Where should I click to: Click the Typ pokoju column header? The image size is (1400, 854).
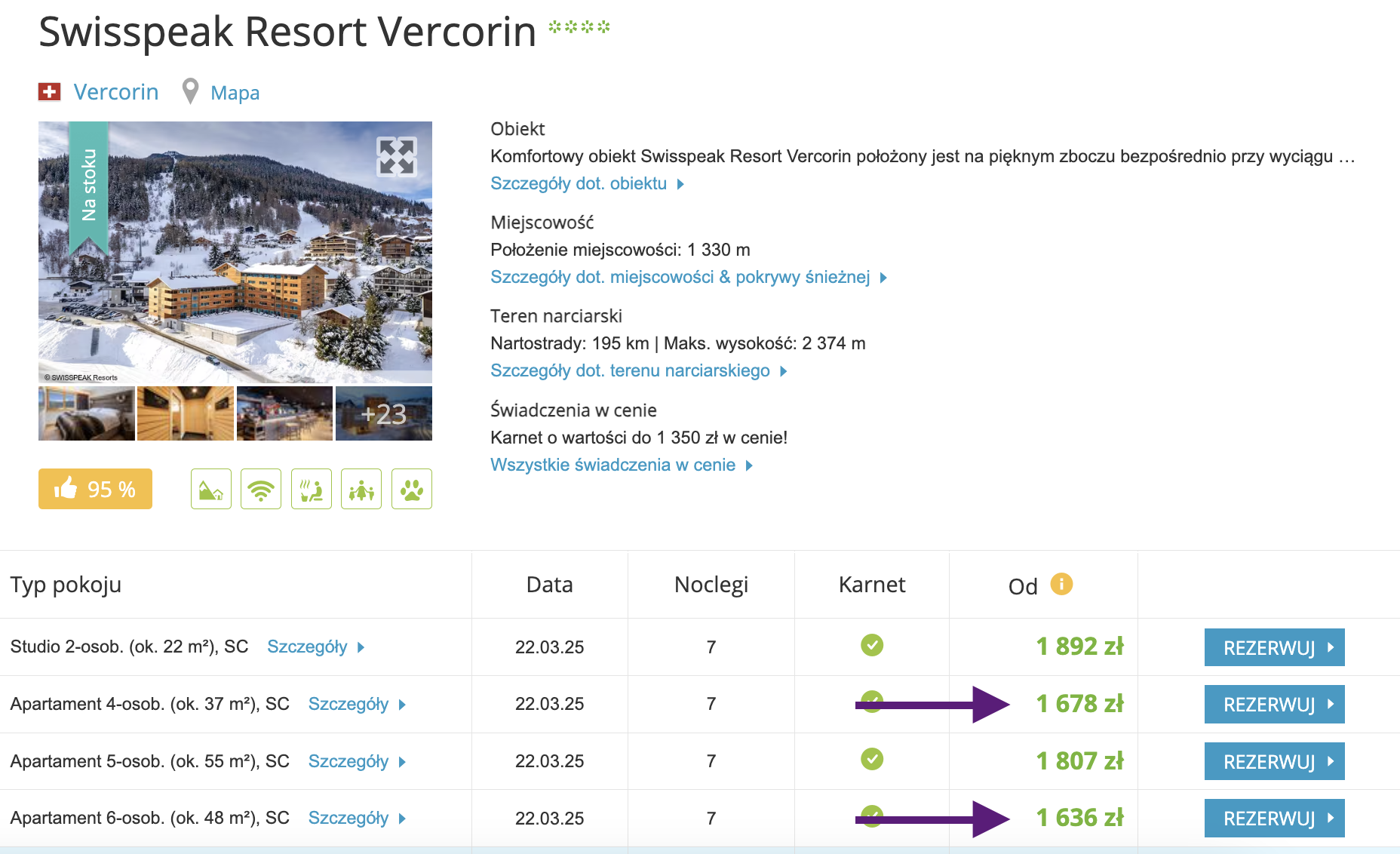[66, 585]
